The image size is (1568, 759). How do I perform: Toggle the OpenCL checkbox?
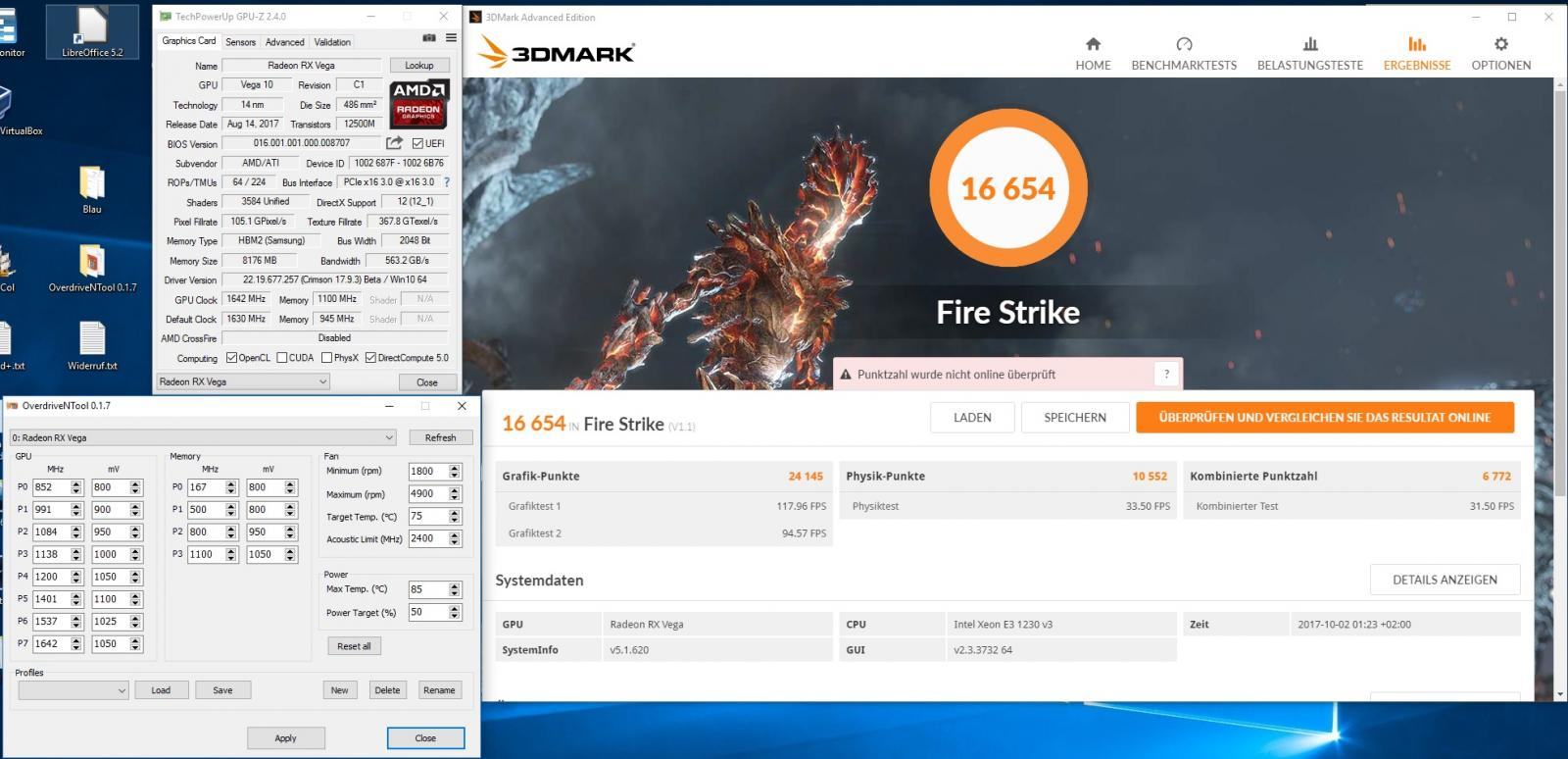[232, 358]
